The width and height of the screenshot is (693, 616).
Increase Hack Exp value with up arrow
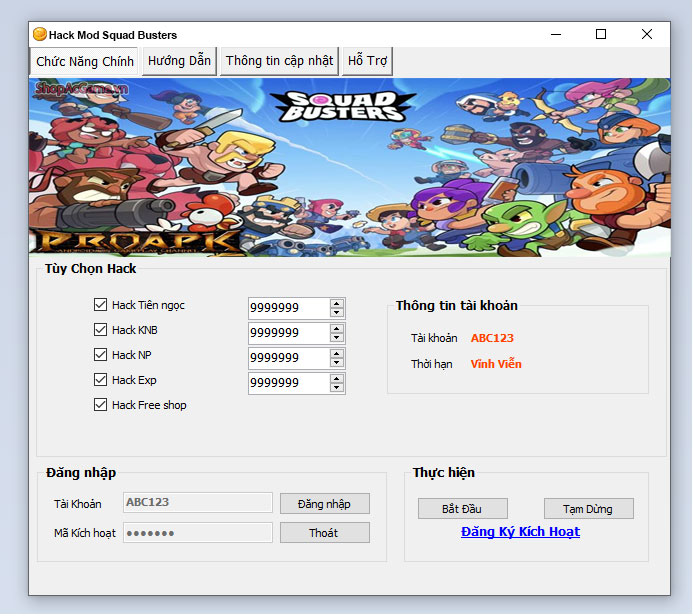(x=337, y=379)
